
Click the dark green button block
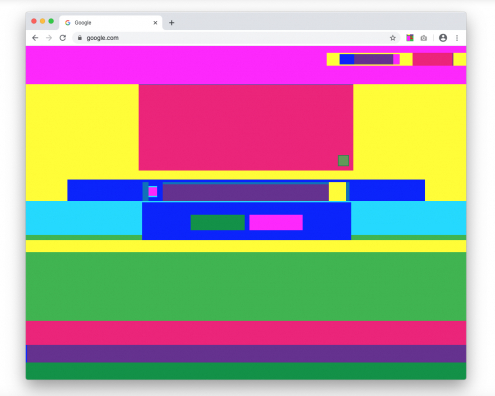(218, 222)
